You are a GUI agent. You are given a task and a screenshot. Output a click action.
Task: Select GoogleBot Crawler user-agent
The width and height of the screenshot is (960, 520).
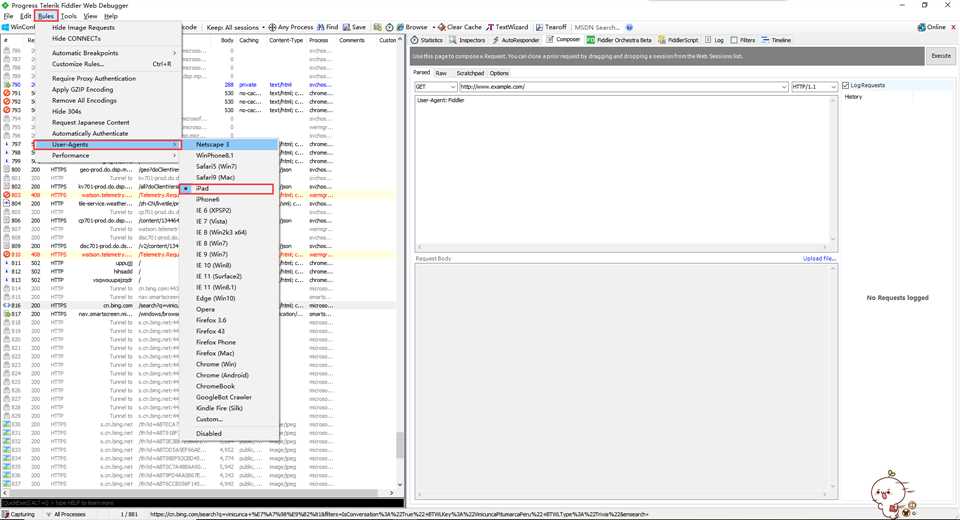(230, 398)
